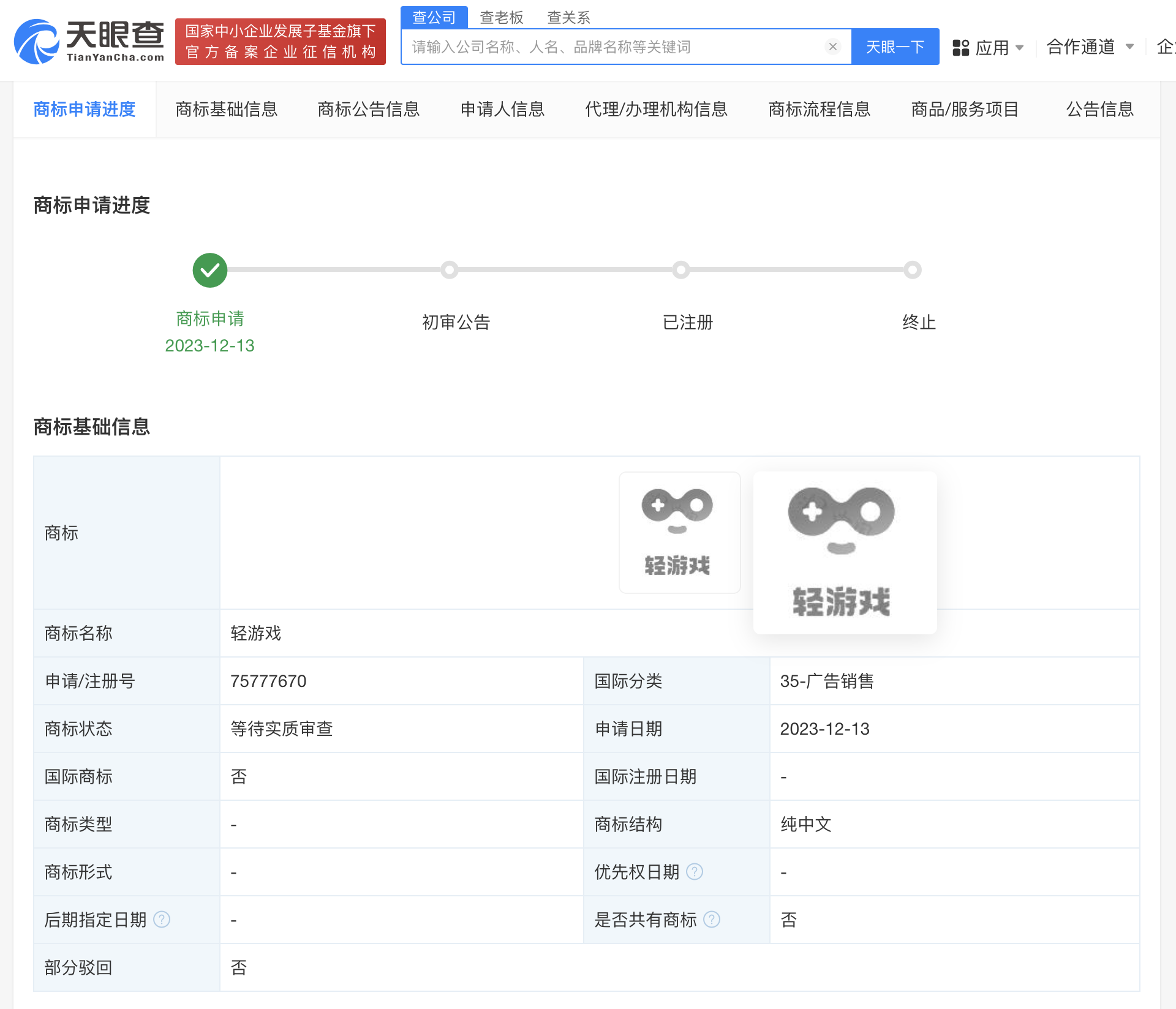Open the 申请人信息 section tab
Image resolution: width=1176 pixels, height=1009 pixels.
click(502, 109)
